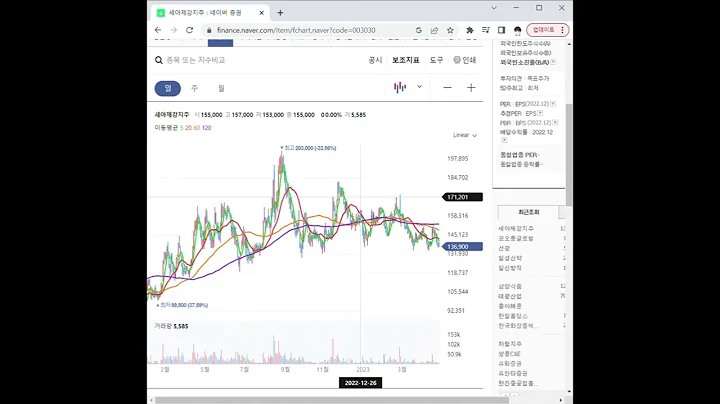720x404 pixels.
Task: Open the browser profile avatar
Action: pyautogui.click(x=518, y=30)
